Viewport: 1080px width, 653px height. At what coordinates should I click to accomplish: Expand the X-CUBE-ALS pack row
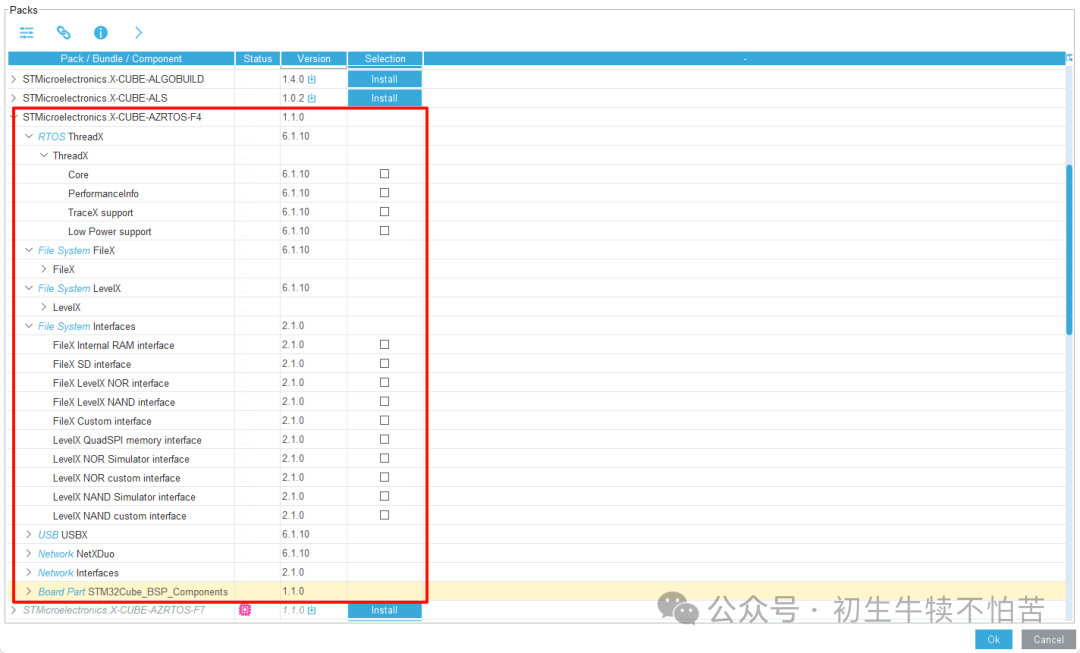pos(13,99)
